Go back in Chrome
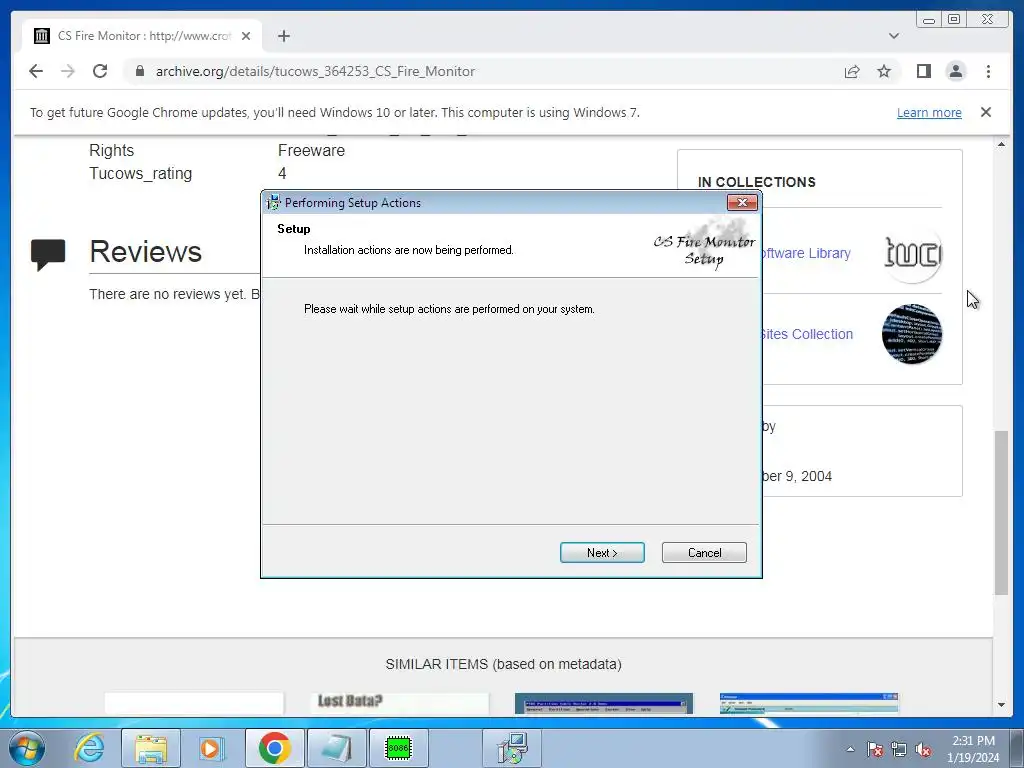 tap(36, 71)
